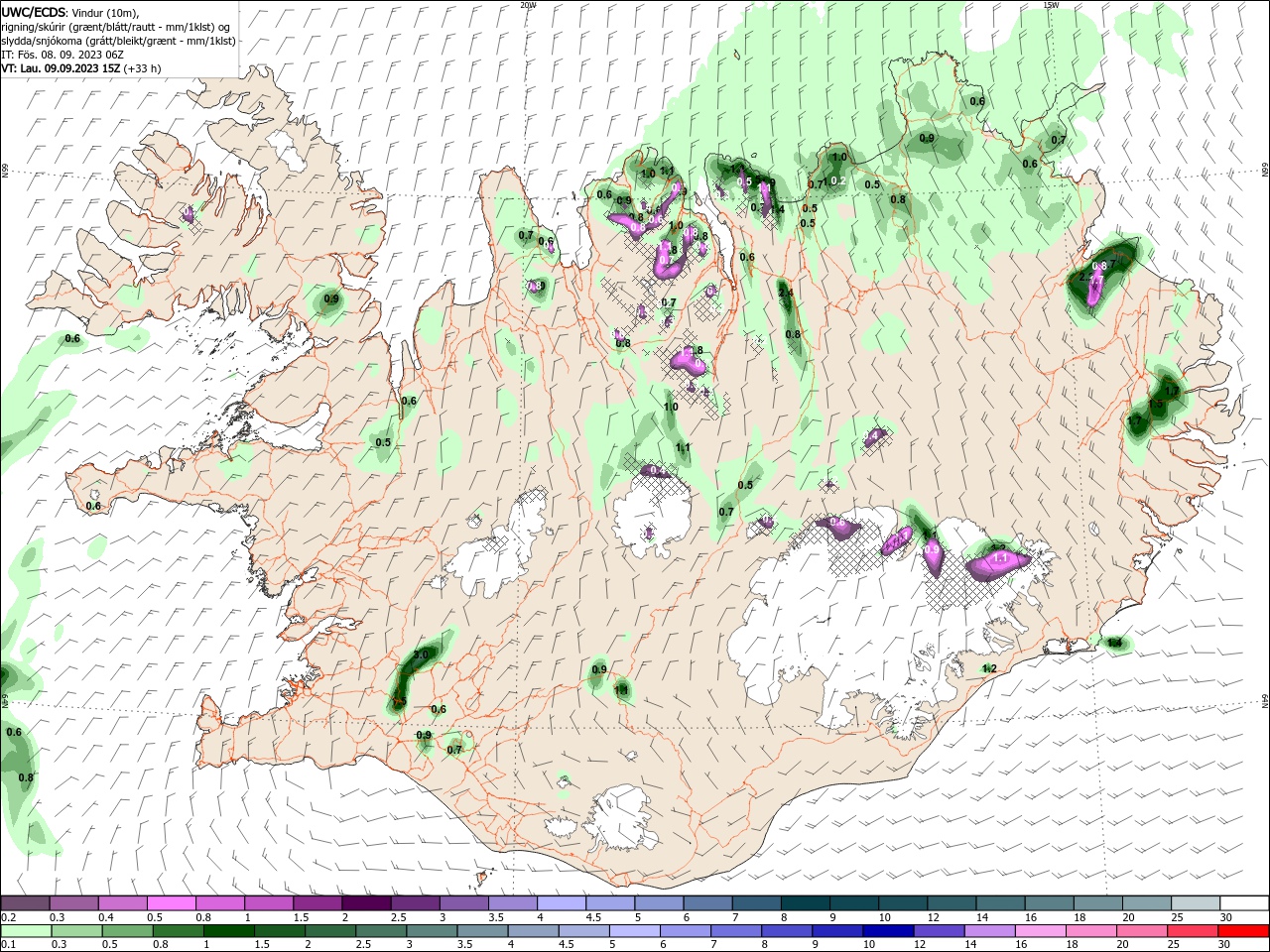1270x952 pixels.
Task: Pick the bright red swatch labeled 30, lower row
Action: coord(1244,931)
